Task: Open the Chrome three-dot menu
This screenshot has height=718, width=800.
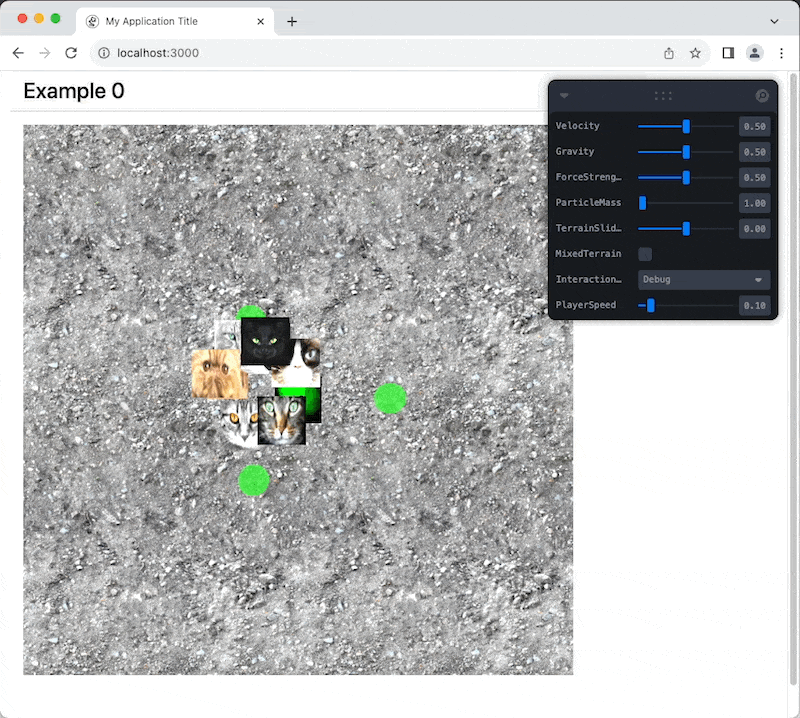Action: [x=781, y=53]
